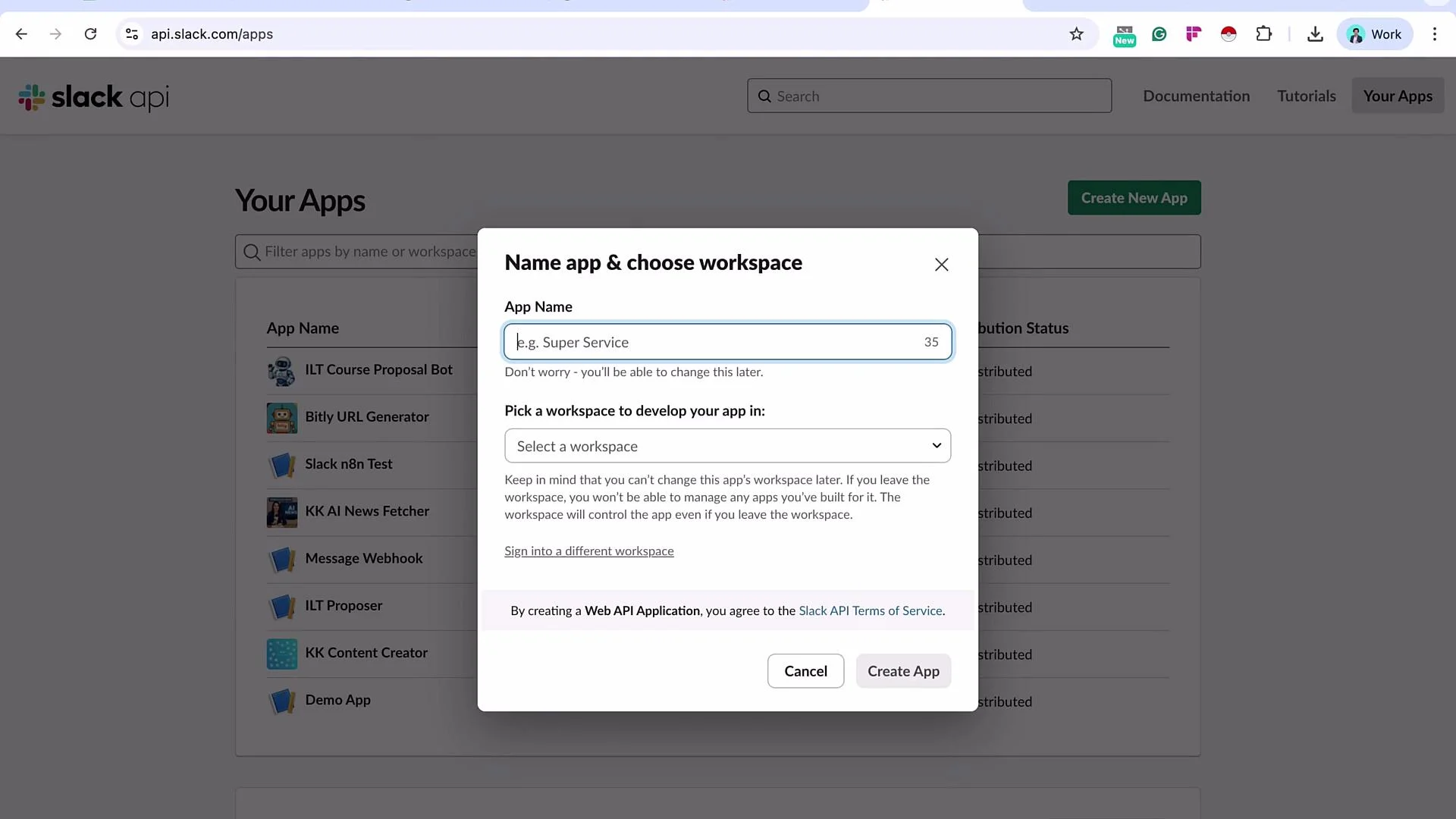
Task: Click the Cancel button in the dialog
Action: (x=805, y=671)
